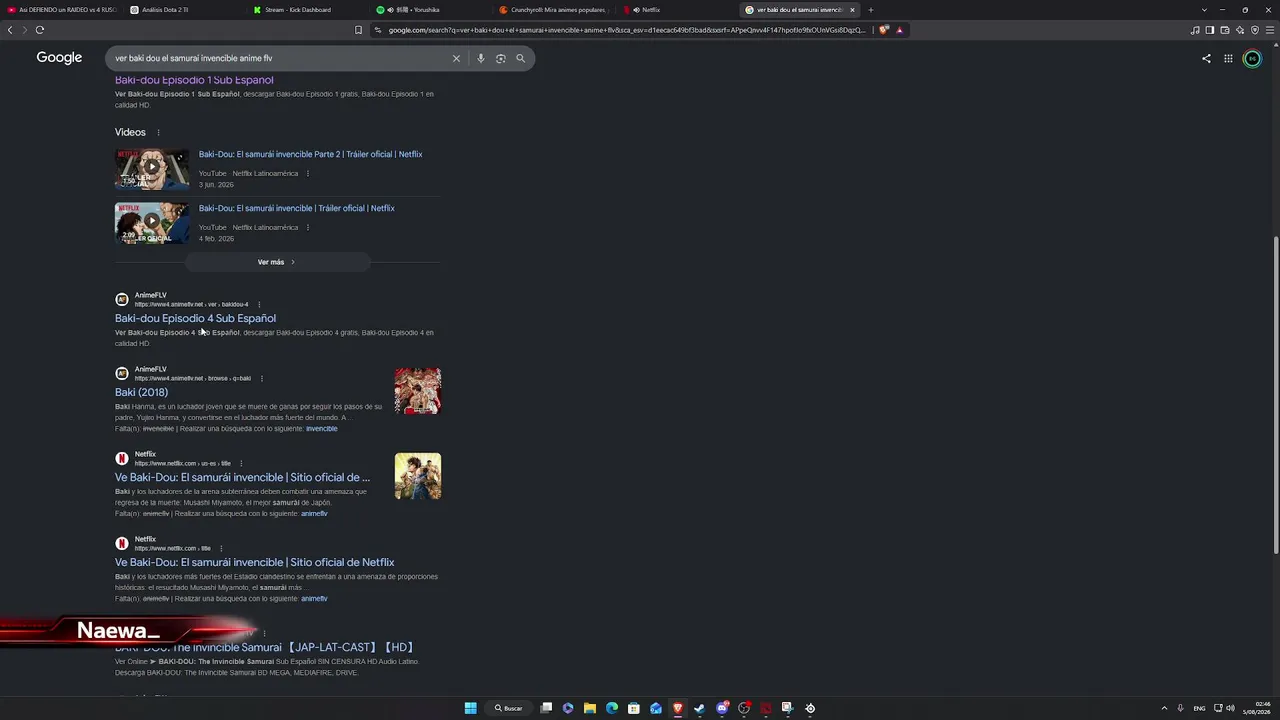Open the Google apps grid
Viewport: 1280px width, 720px height.
tap(1228, 58)
